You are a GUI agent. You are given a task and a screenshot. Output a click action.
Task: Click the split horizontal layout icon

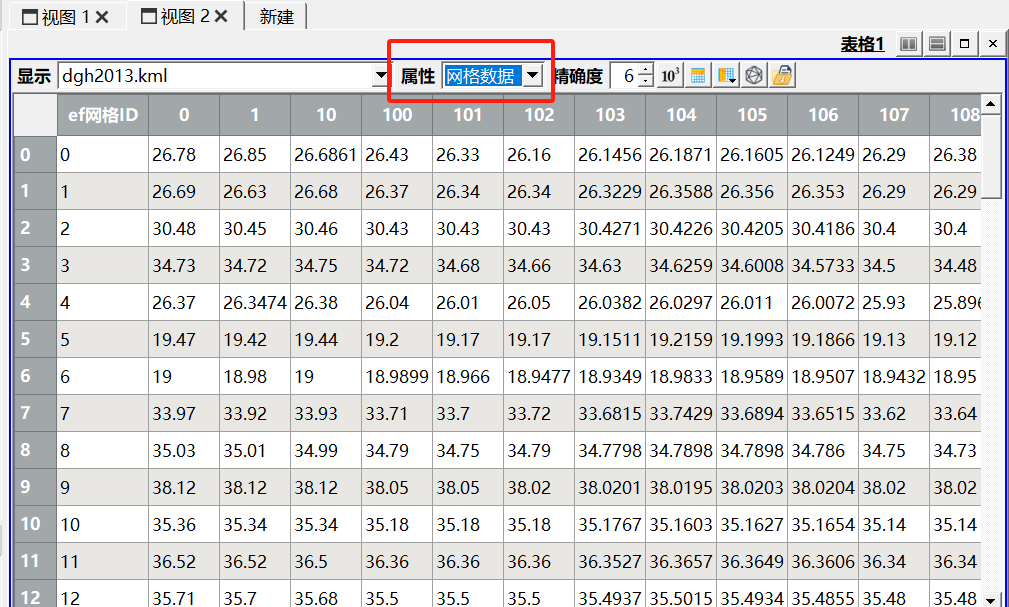[937, 44]
